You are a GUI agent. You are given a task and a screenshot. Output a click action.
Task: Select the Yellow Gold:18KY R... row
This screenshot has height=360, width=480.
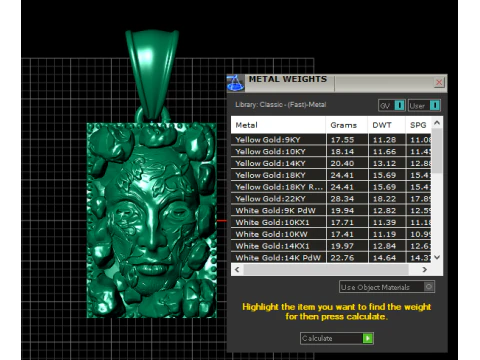pyautogui.click(x=331, y=187)
